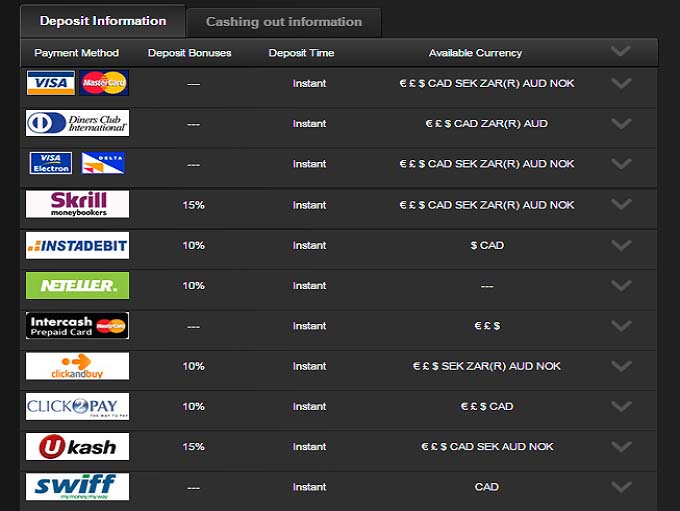The width and height of the screenshot is (680, 511).
Task: Click the Neteller payment logo
Action: 77,285
